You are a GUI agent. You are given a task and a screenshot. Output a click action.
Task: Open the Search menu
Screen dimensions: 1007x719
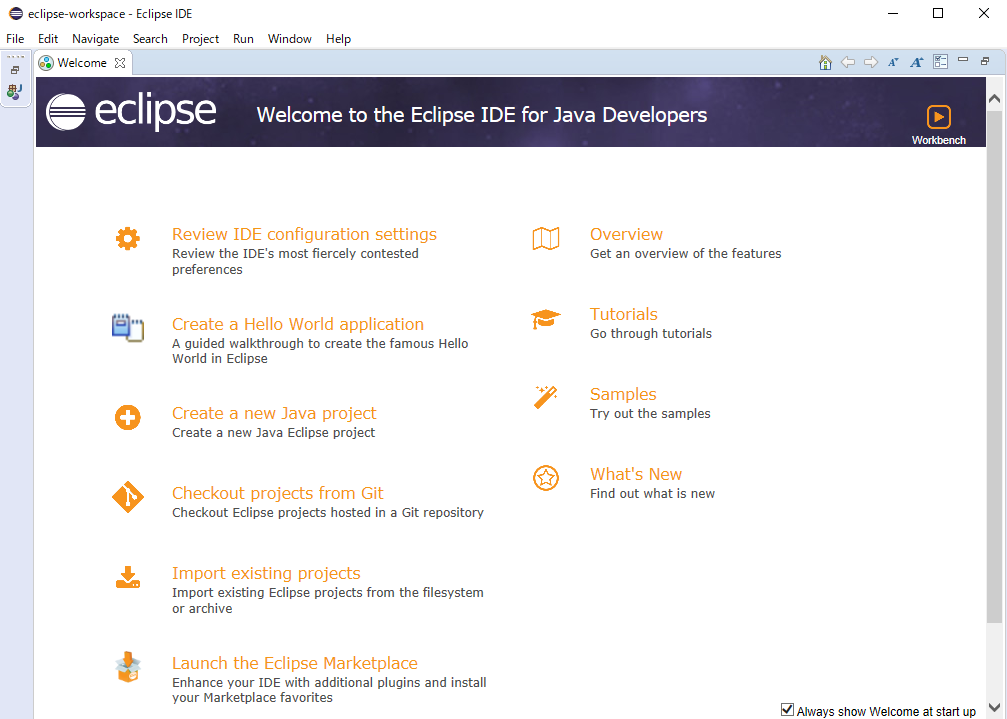coord(150,39)
